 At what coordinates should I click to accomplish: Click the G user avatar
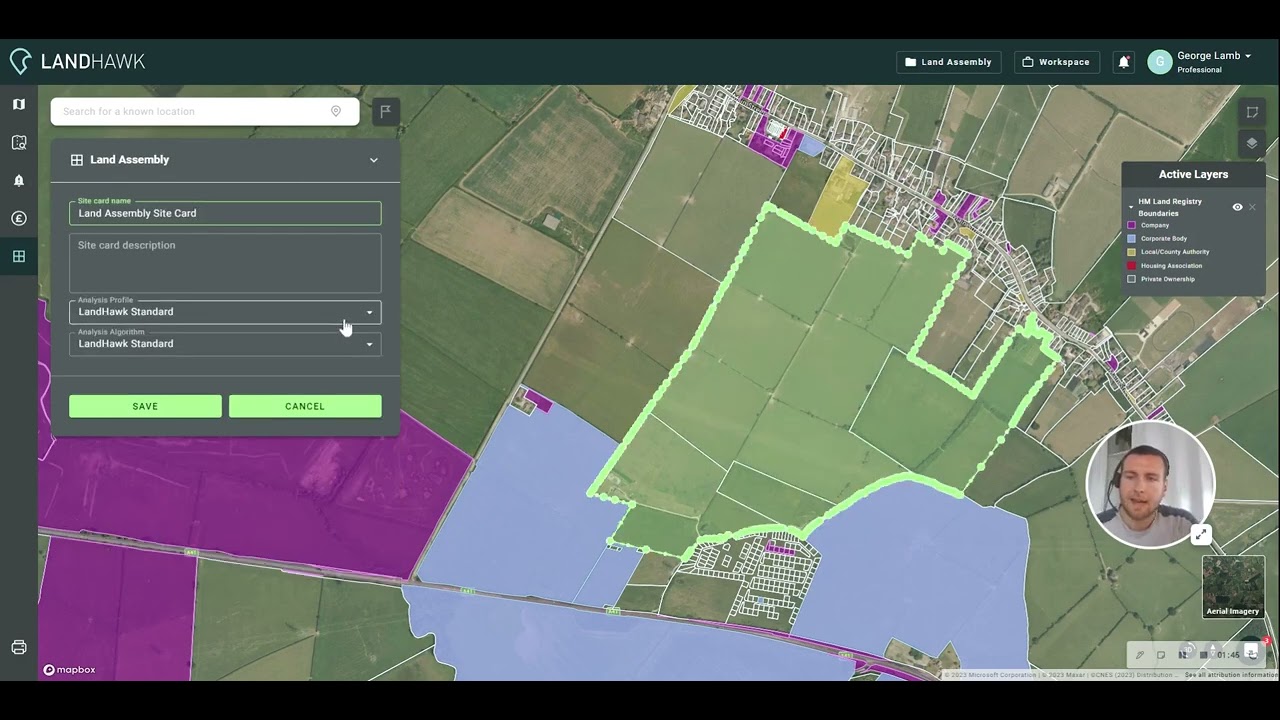(1159, 62)
